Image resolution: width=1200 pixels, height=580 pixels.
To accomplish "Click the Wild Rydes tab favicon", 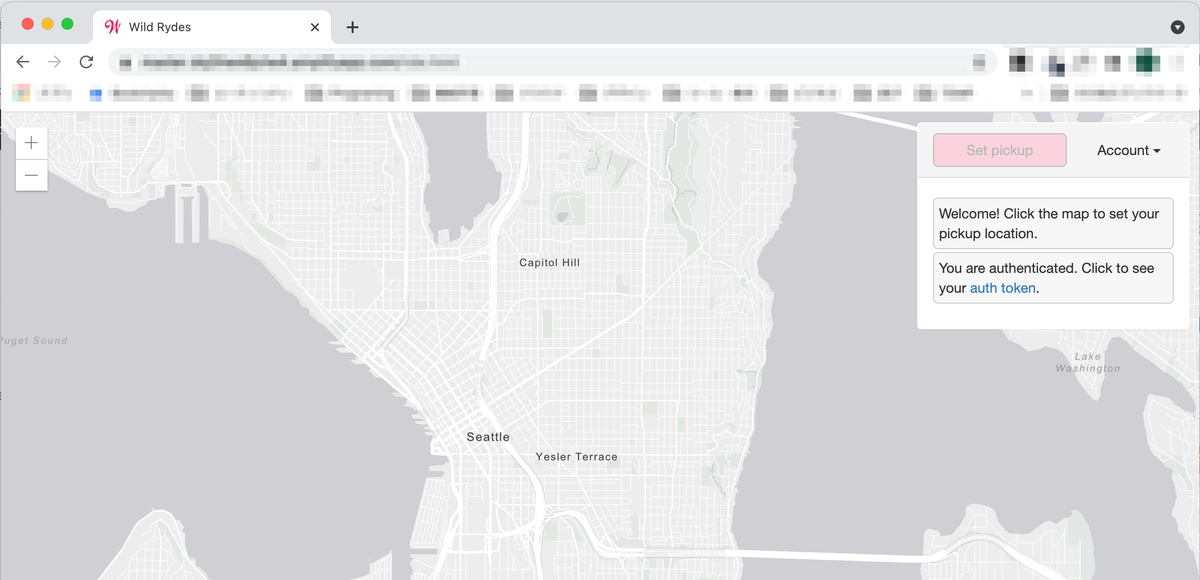I will tap(113, 27).
